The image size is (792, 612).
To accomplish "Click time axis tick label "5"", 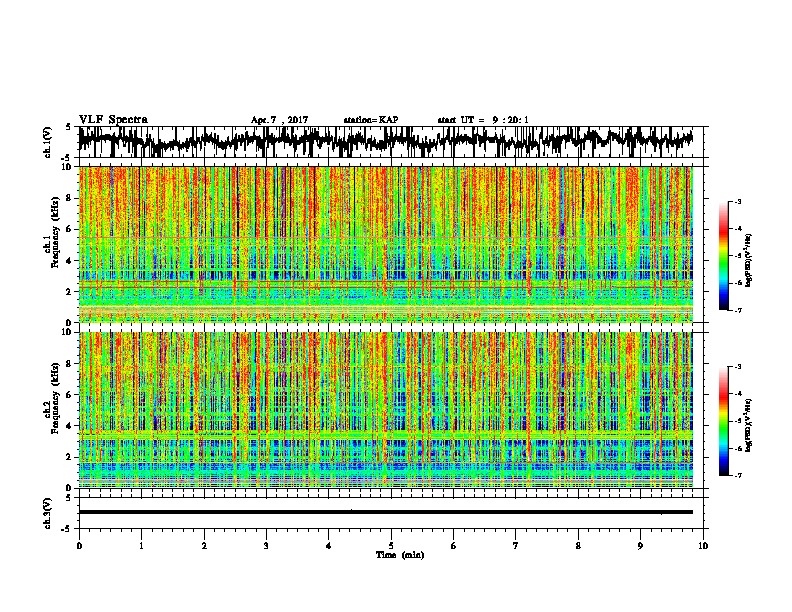I will click(x=391, y=546).
